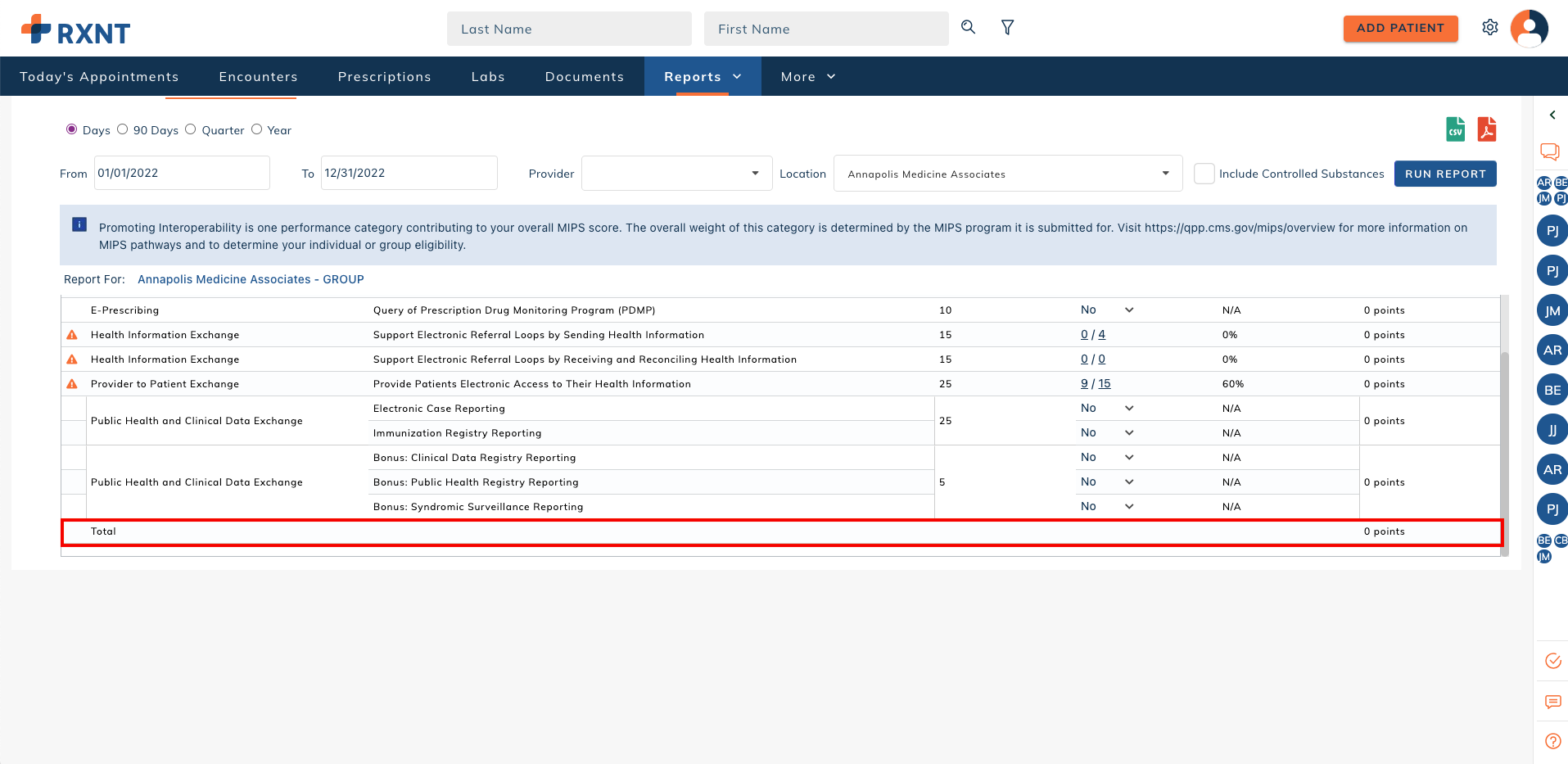Click the magnifier search icon
This screenshot has height=764, width=1568.
[x=968, y=28]
